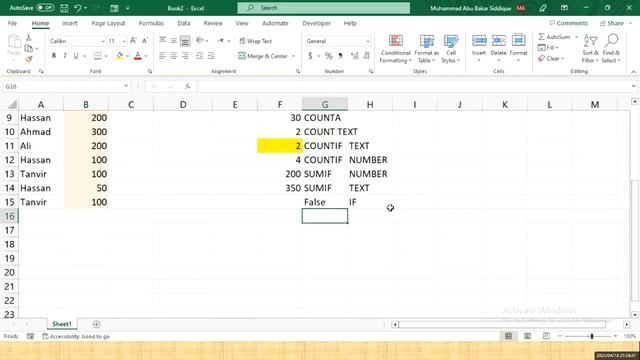Switch to Page Layout view icon
Screen dimensions: 640x360
pos(527,336)
